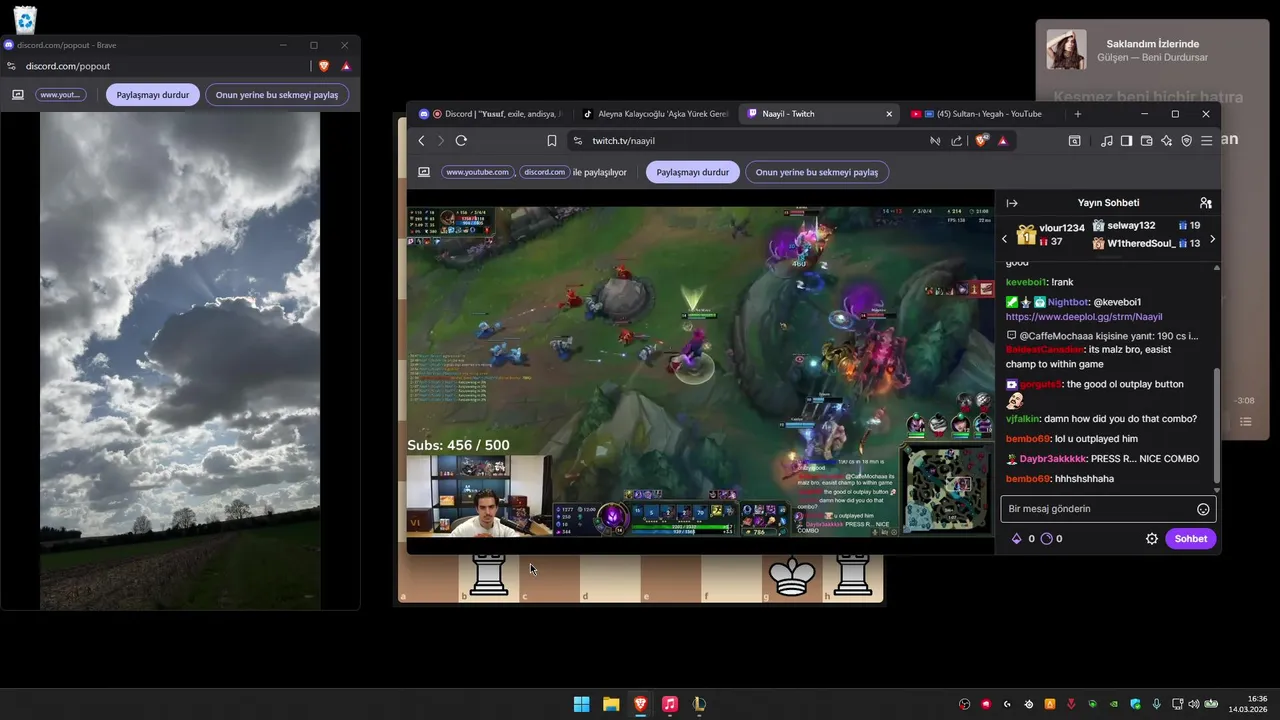Reload the Twitch page
The height and width of the screenshot is (720, 1280).
[461, 141]
